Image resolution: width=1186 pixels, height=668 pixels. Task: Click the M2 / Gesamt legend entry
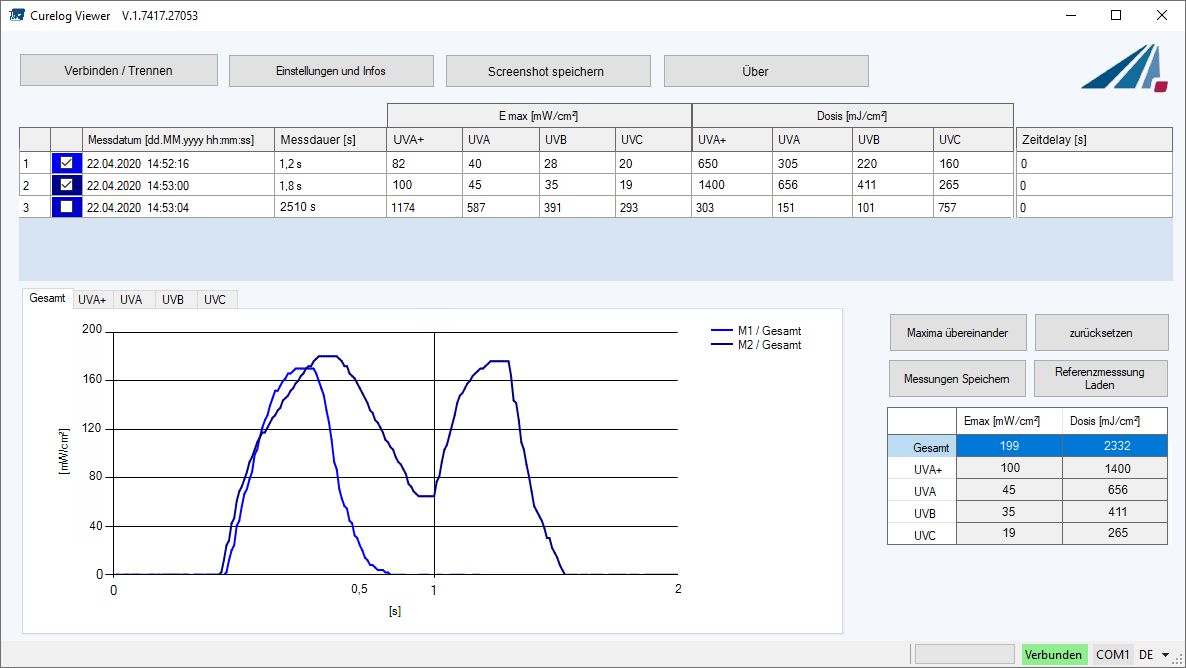click(x=756, y=345)
